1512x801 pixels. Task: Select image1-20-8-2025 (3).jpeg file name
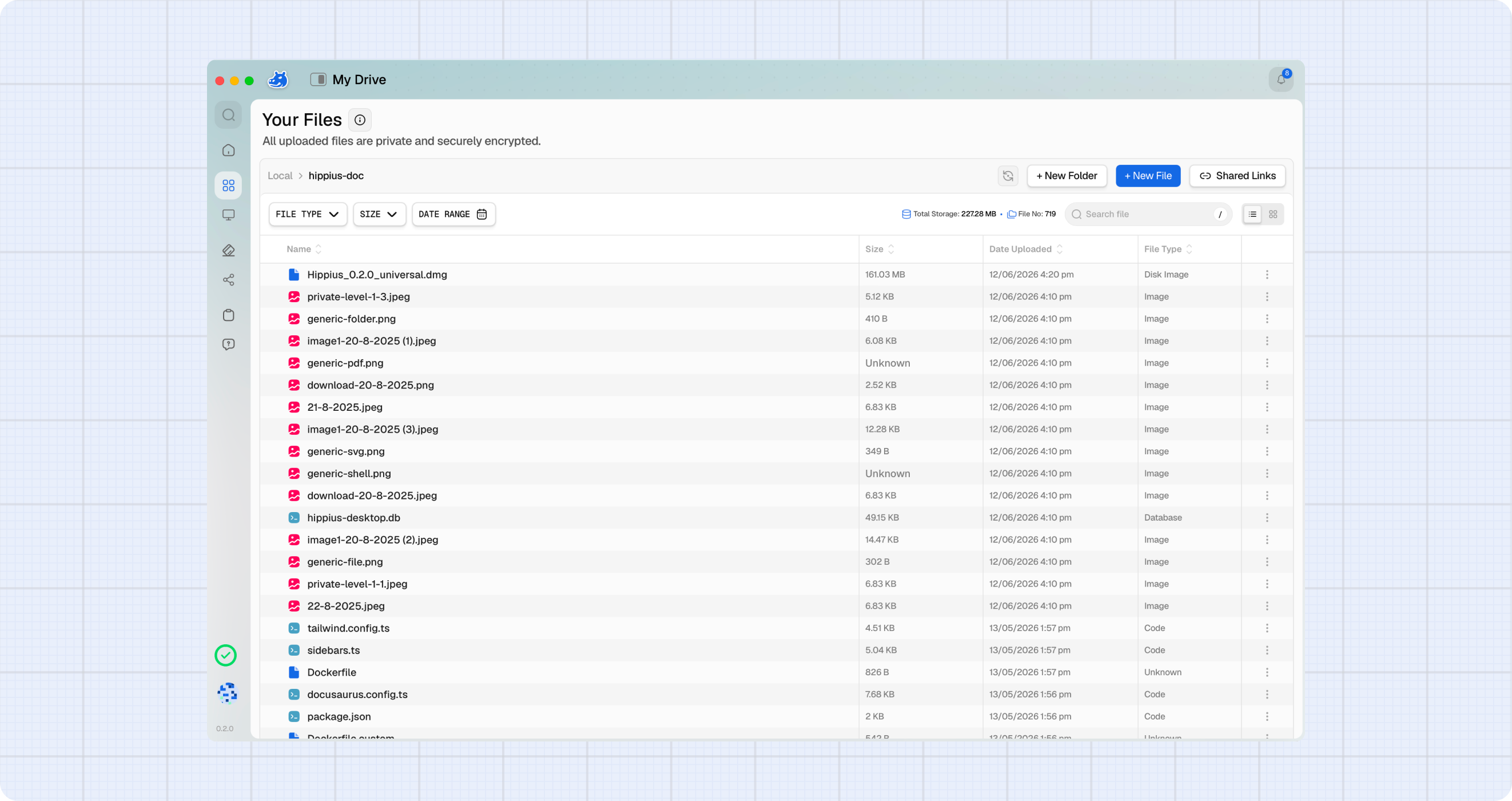[373, 429]
